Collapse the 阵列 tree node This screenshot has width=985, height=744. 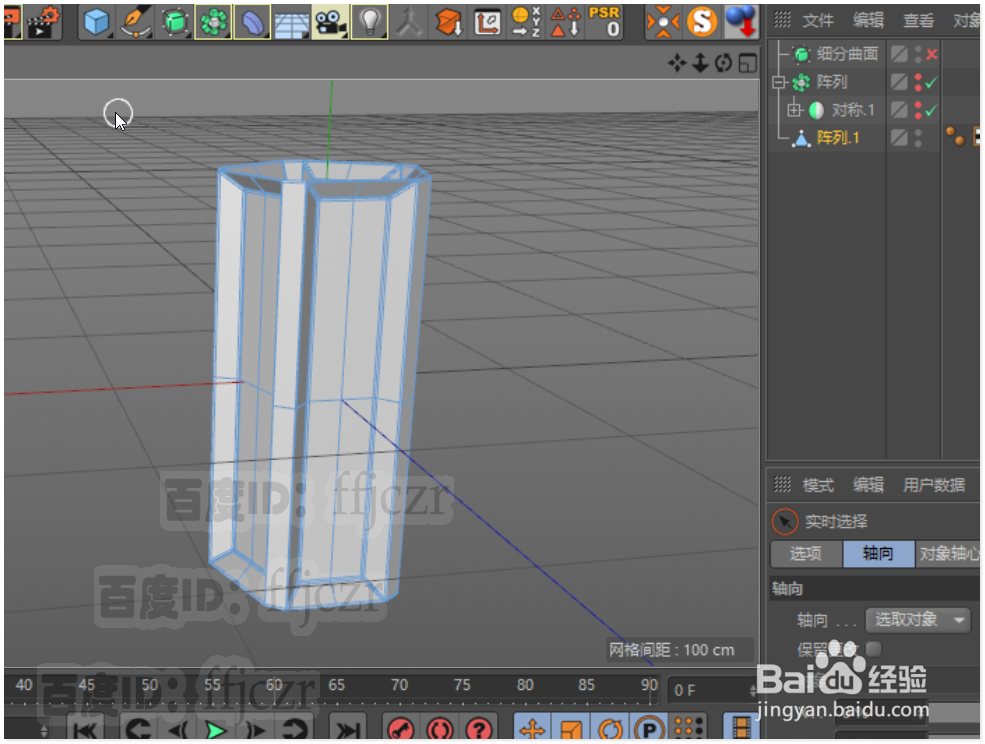[779, 82]
